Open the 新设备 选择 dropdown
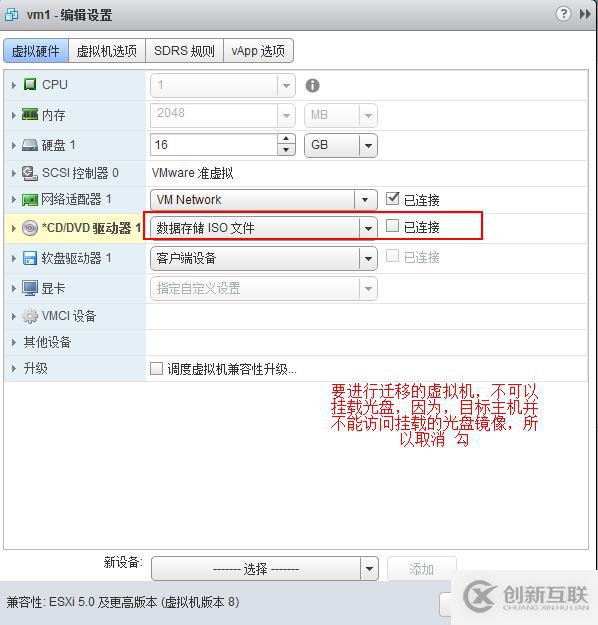 (x=264, y=569)
